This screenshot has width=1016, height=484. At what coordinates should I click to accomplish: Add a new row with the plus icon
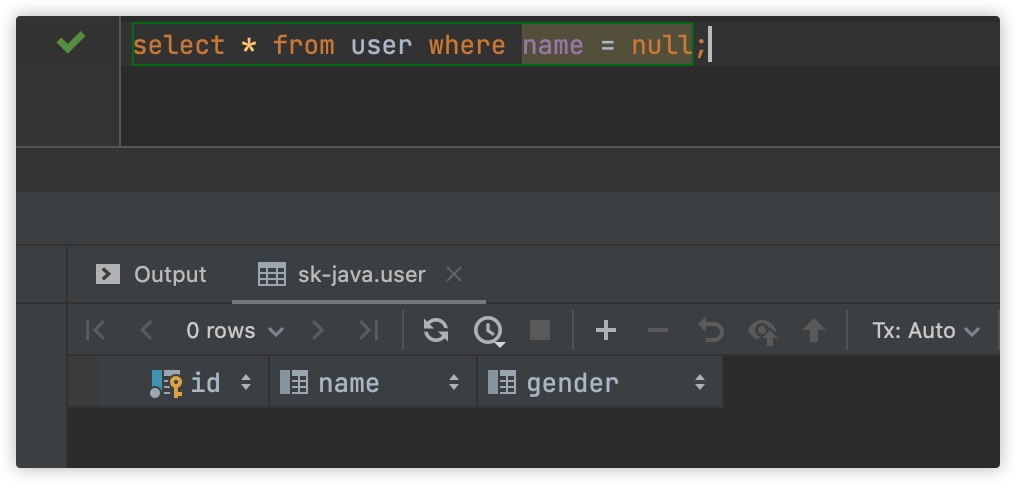[x=605, y=330]
